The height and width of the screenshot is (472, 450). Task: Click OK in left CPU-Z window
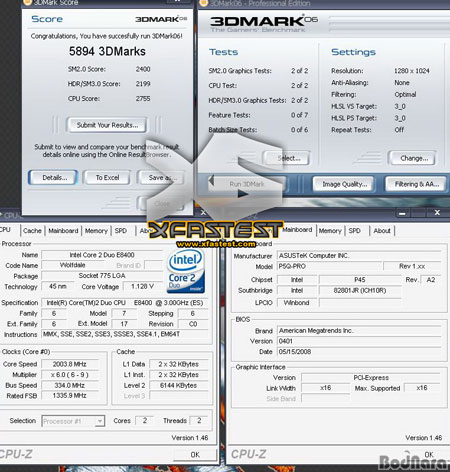[x=195, y=455]
